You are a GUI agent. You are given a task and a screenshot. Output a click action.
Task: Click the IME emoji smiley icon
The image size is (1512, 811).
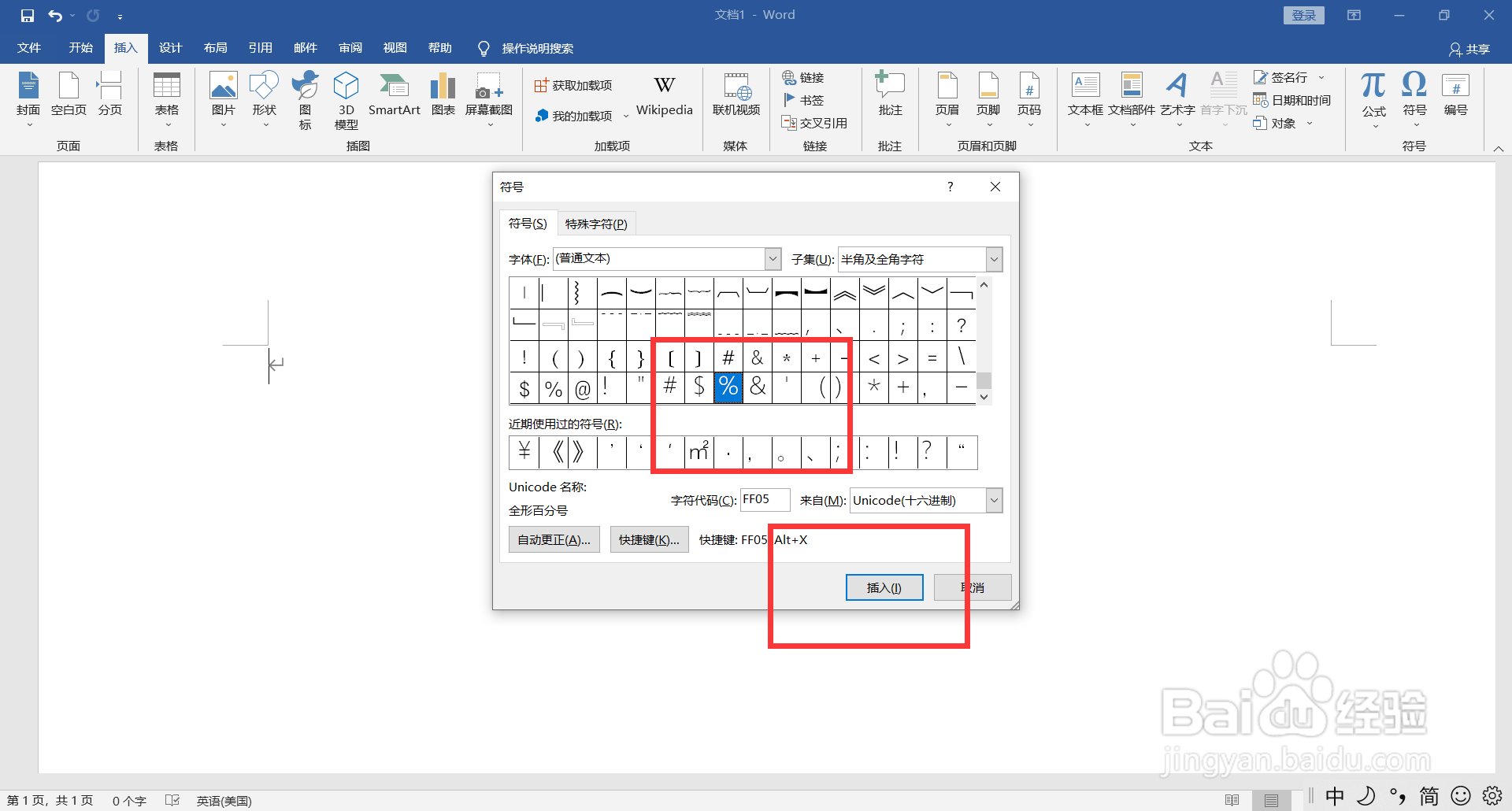[1461, 796]
